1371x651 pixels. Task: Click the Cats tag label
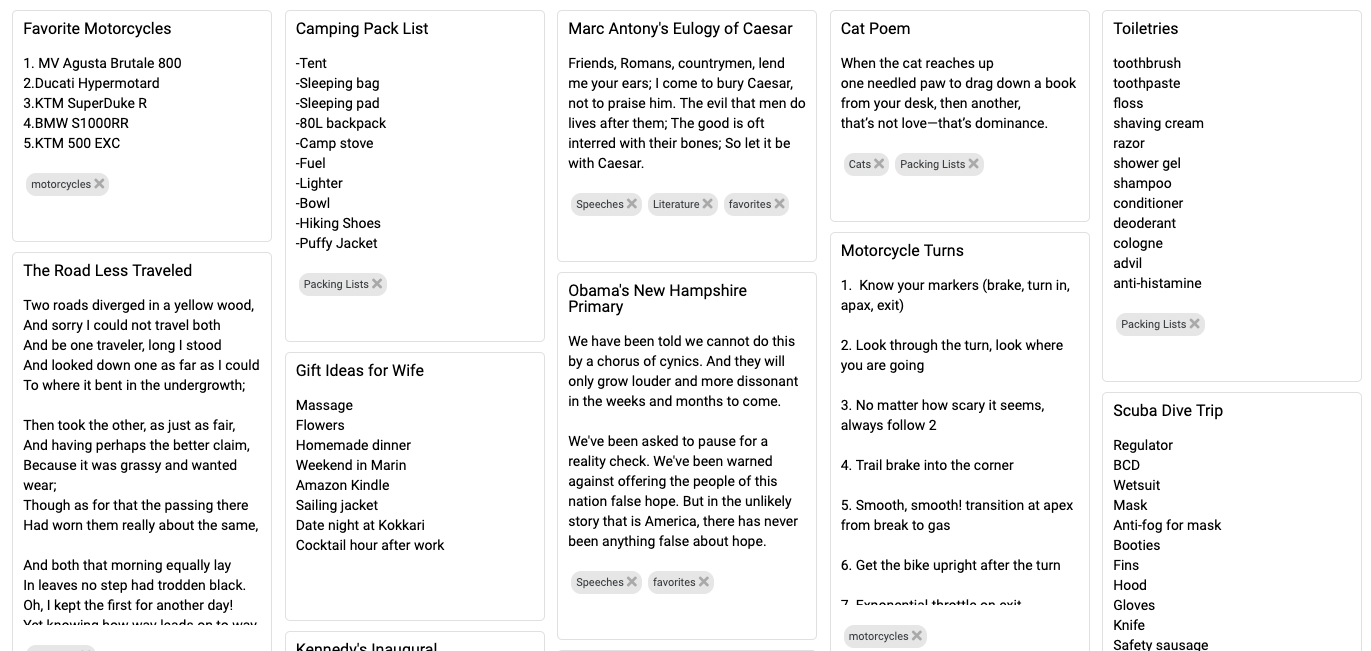coord(860,164)
